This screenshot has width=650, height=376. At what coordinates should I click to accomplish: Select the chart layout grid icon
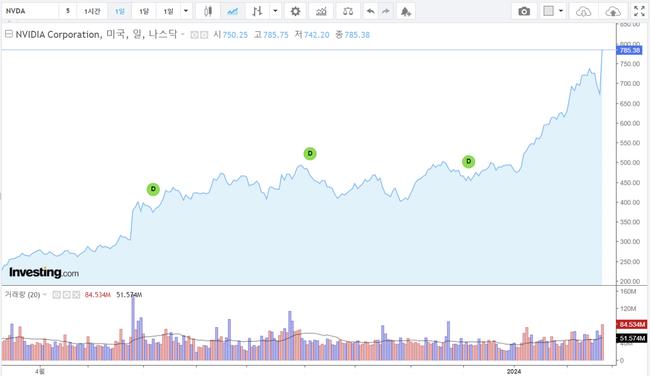pyautogui.click(x=548, y=11)
